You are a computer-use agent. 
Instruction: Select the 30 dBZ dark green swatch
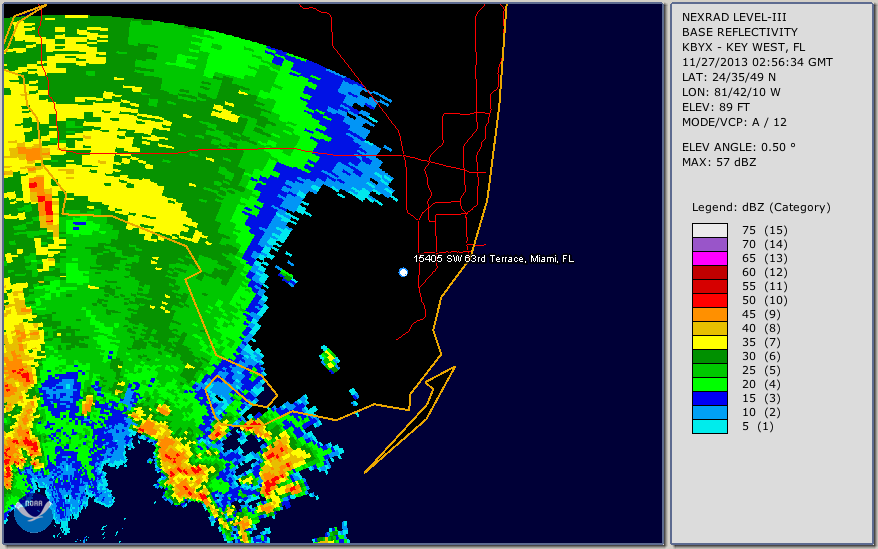709,356
